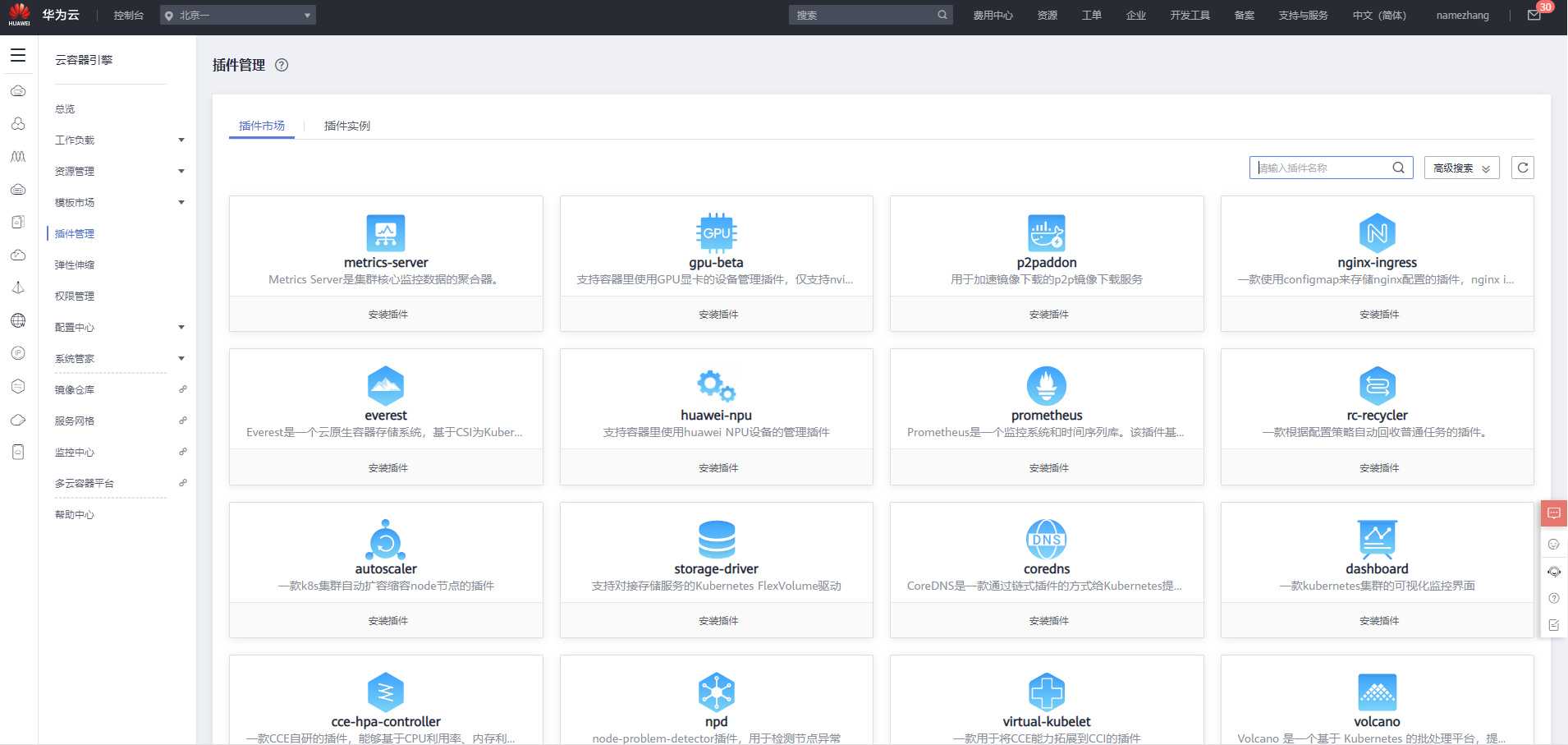Install the gpu-beta plugin
This screenshot has width=1568, height=745.
tap(717, 314)
